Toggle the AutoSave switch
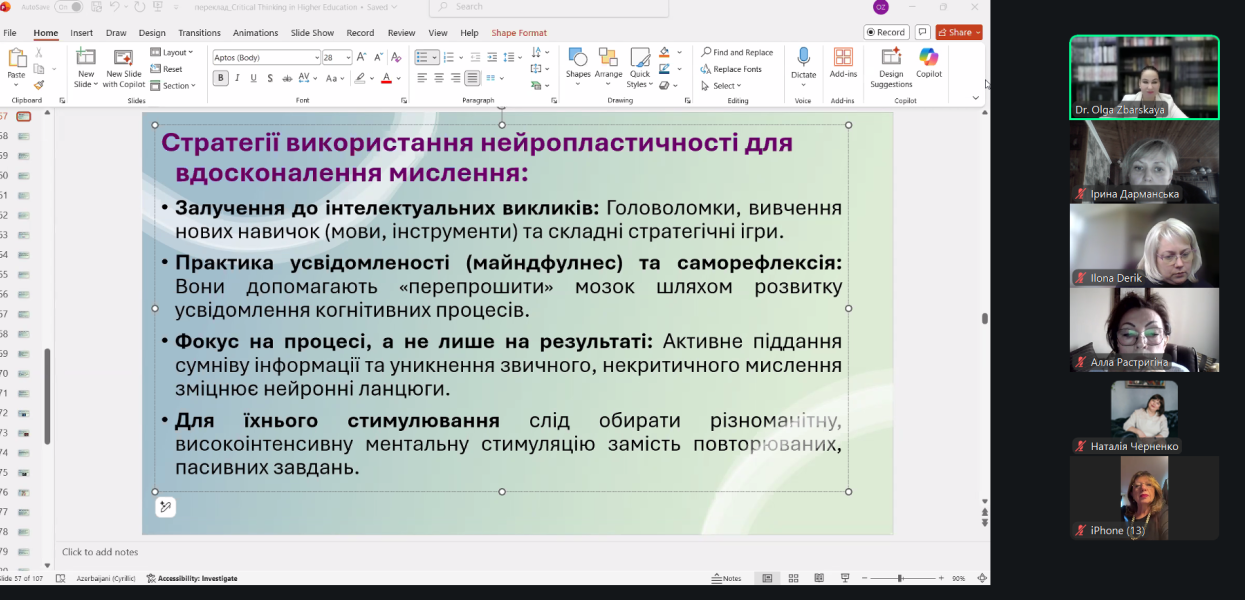1245x600 pixels. point(70,7)
